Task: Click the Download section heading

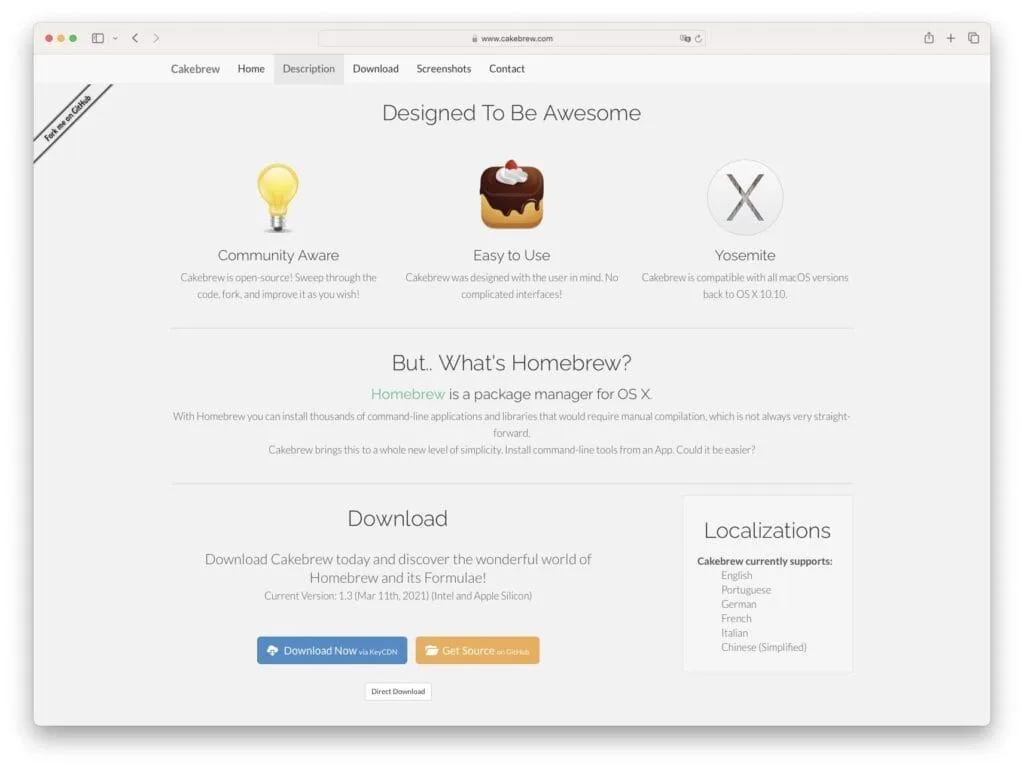Action: click(398, 519)
